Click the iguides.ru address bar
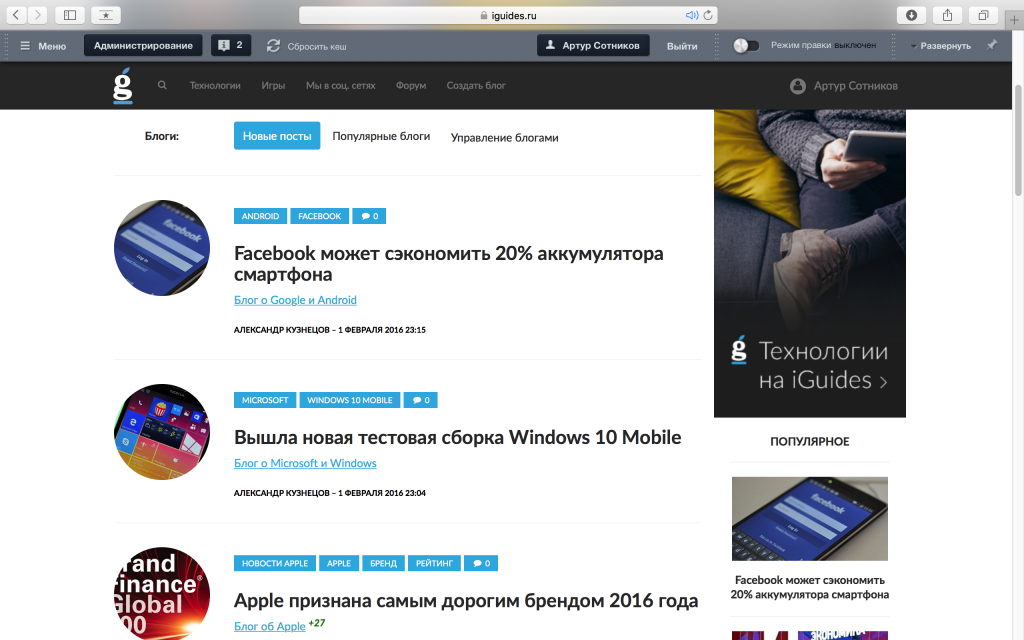Viewport: 1024px width, 640px height. pos(508,15)
